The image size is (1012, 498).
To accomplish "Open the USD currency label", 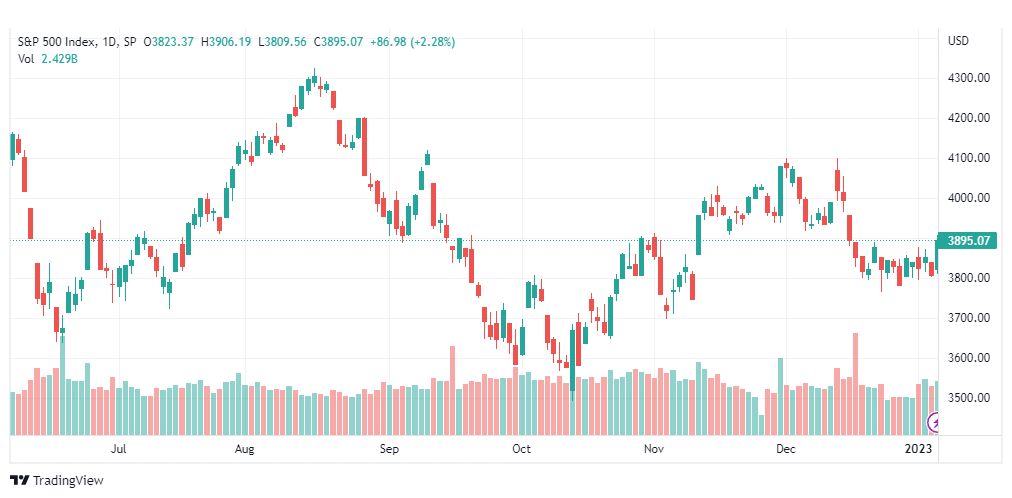I will pyautogui.click(x=958, y=41).
